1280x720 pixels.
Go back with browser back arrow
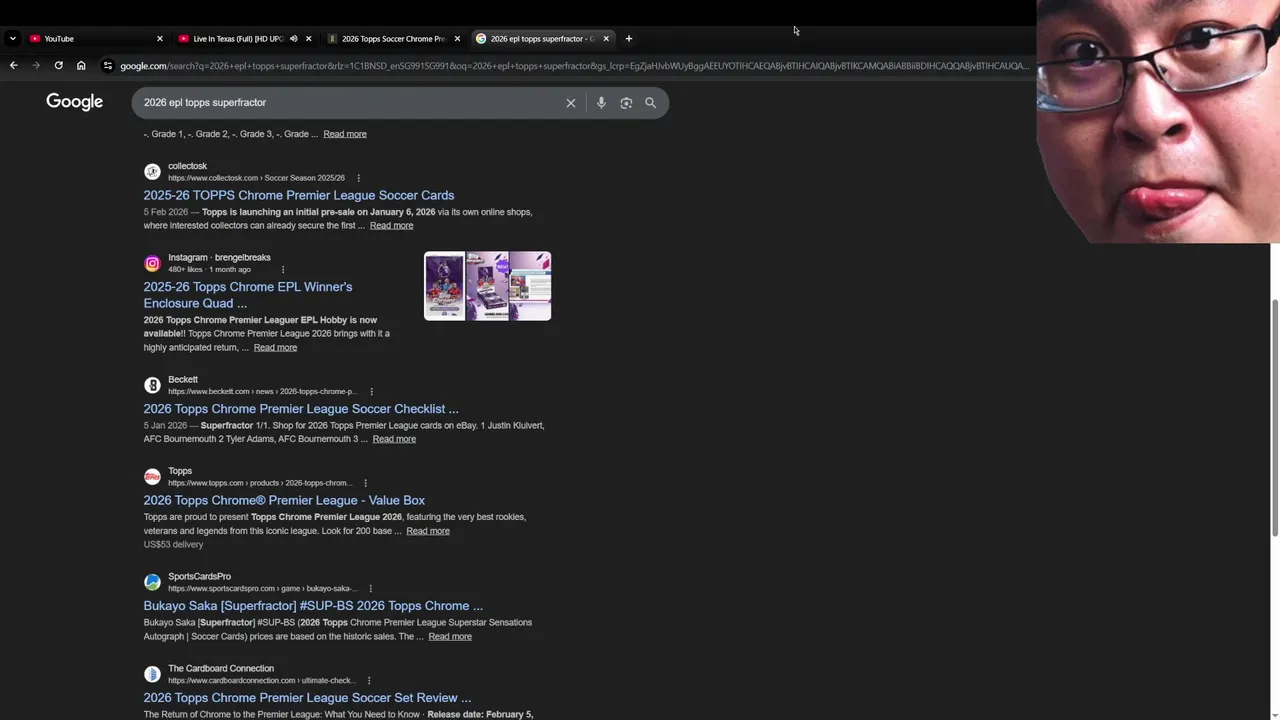(13, 65)
